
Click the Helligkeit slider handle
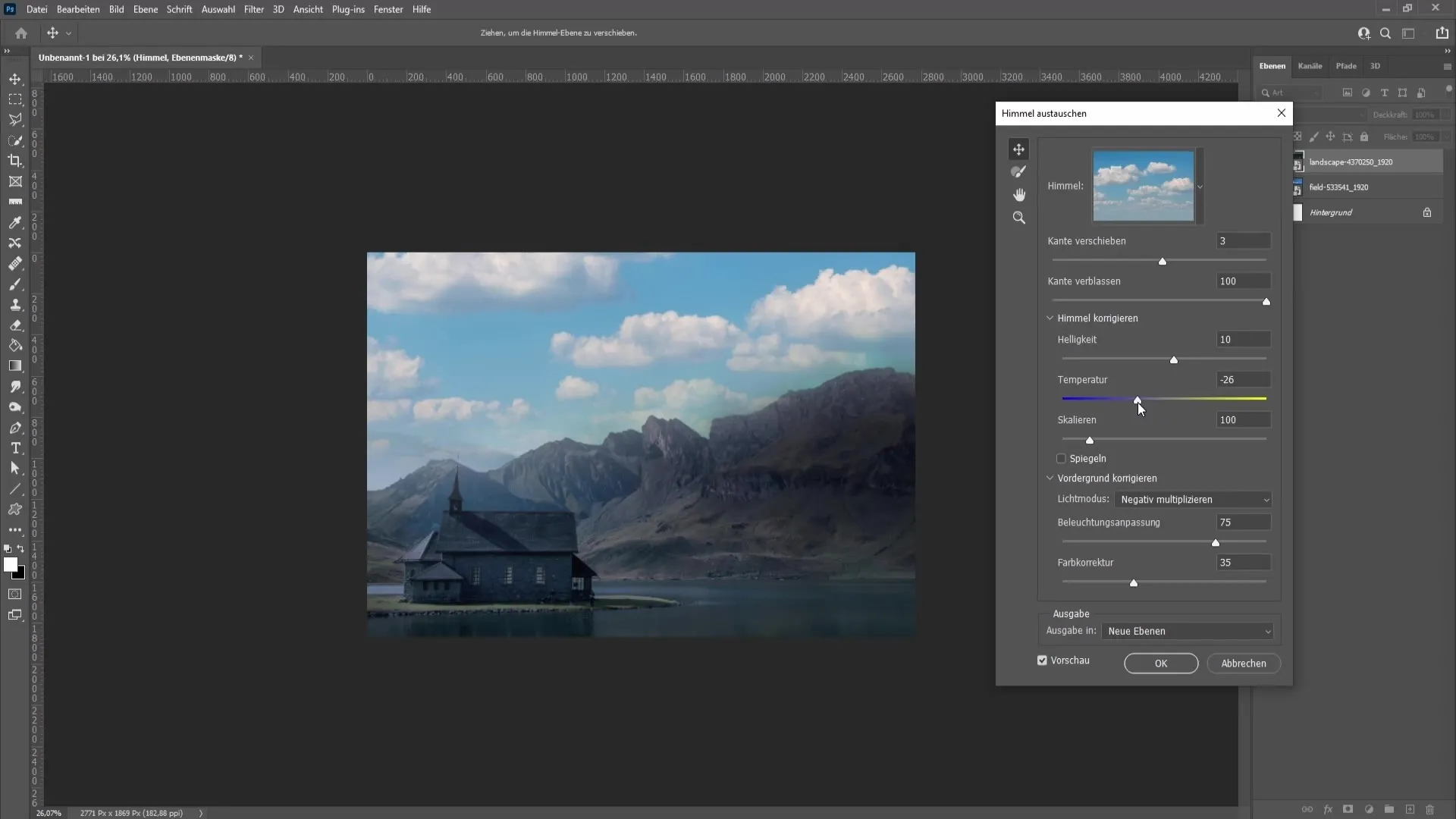pyautogui.click(x=1174, y=360)
